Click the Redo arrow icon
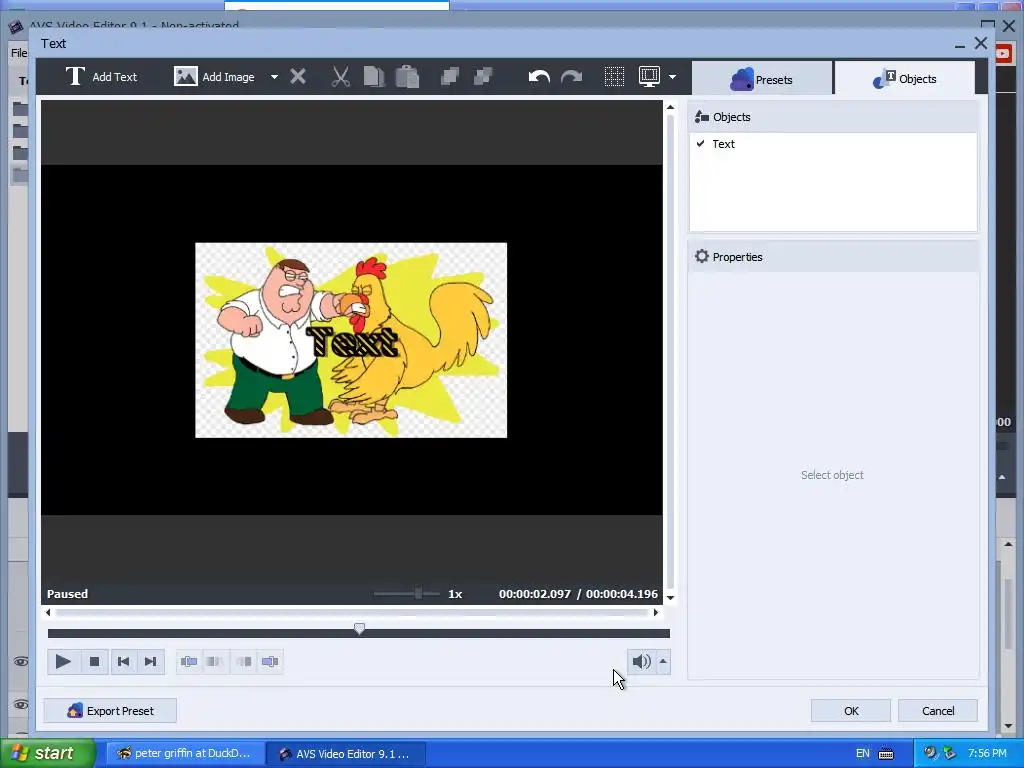The width and height of the screenshot is (1024, 768). pos(571,77)
